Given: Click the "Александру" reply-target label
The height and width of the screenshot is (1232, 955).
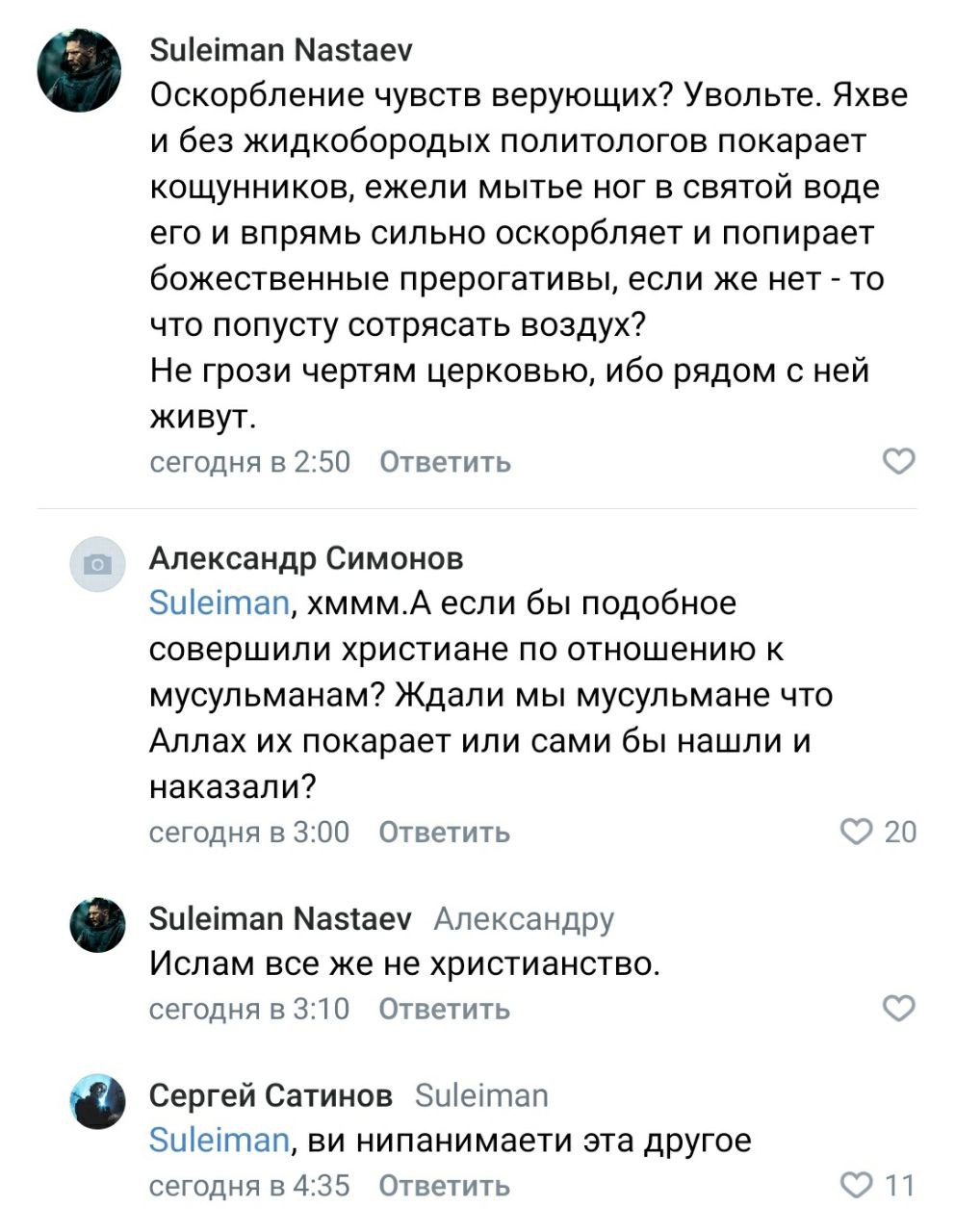Looking at the screenshot, I should 524,919.
